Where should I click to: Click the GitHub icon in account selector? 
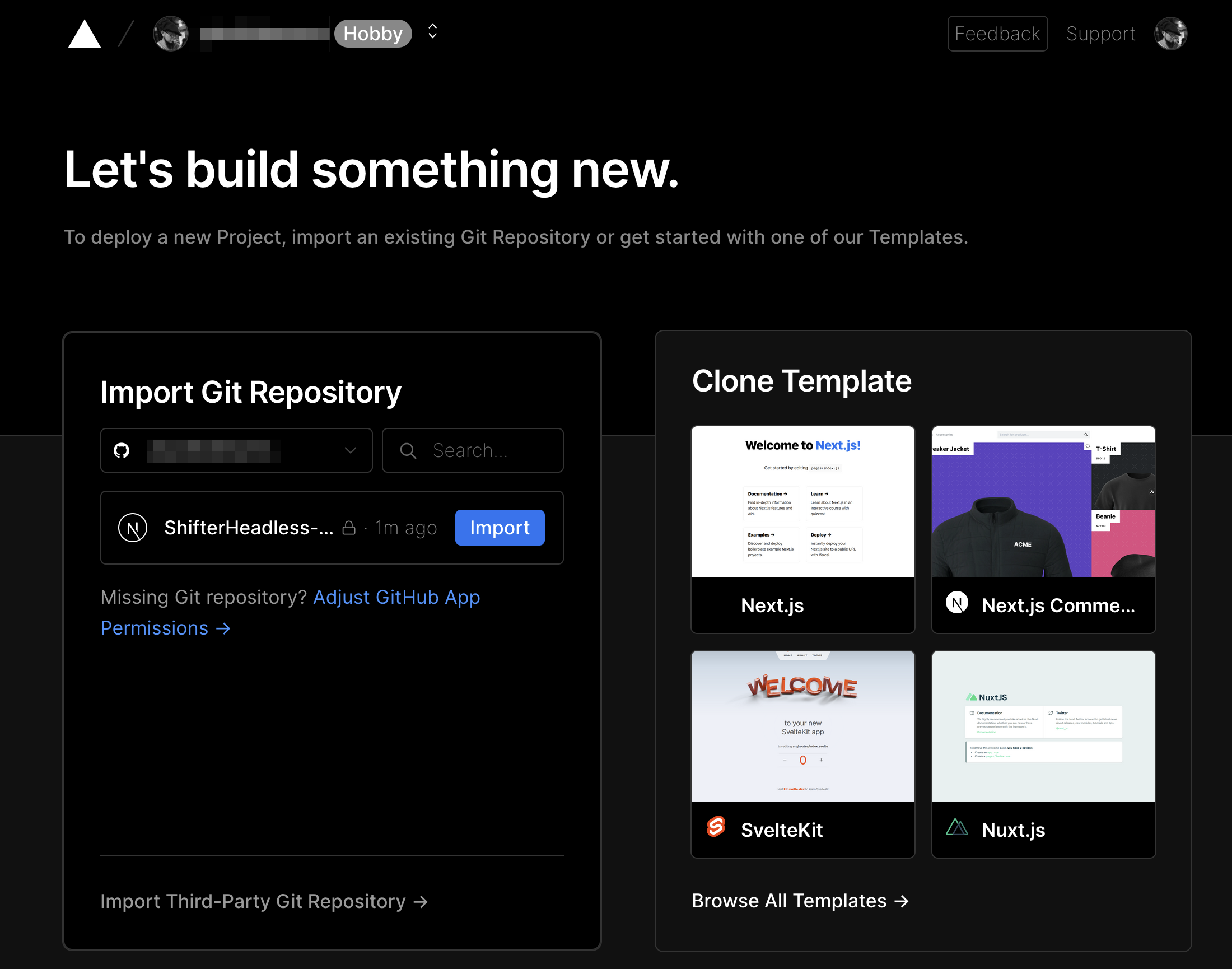click(x=122, y=450)
